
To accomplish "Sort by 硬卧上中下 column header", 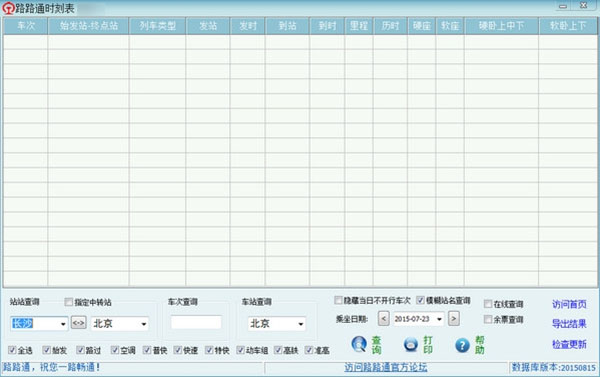I will click(x=501, y=26).
